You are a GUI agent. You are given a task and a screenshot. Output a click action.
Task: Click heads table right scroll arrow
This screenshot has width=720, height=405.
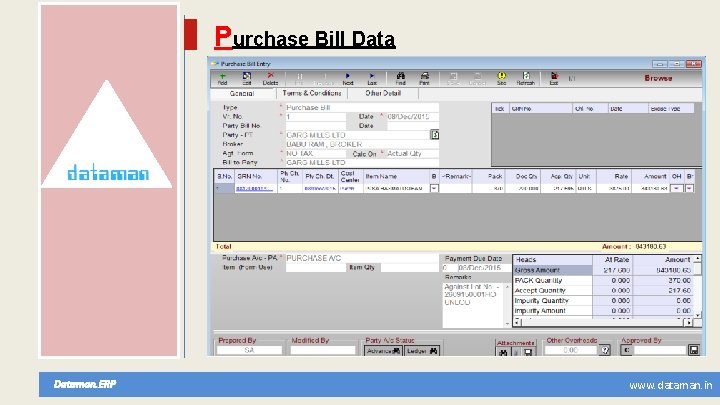click(x=688, y=322)
